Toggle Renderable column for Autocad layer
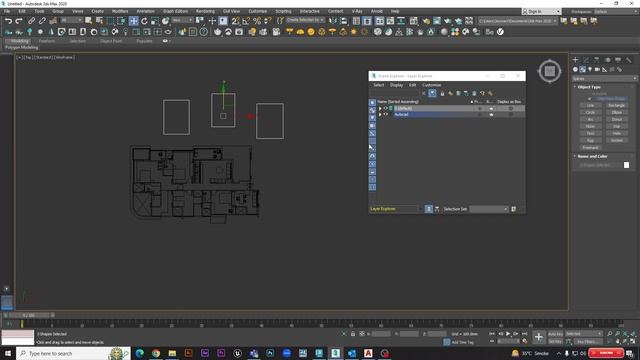The height and width of the screenshot is (360, 640). click(491, 114)
